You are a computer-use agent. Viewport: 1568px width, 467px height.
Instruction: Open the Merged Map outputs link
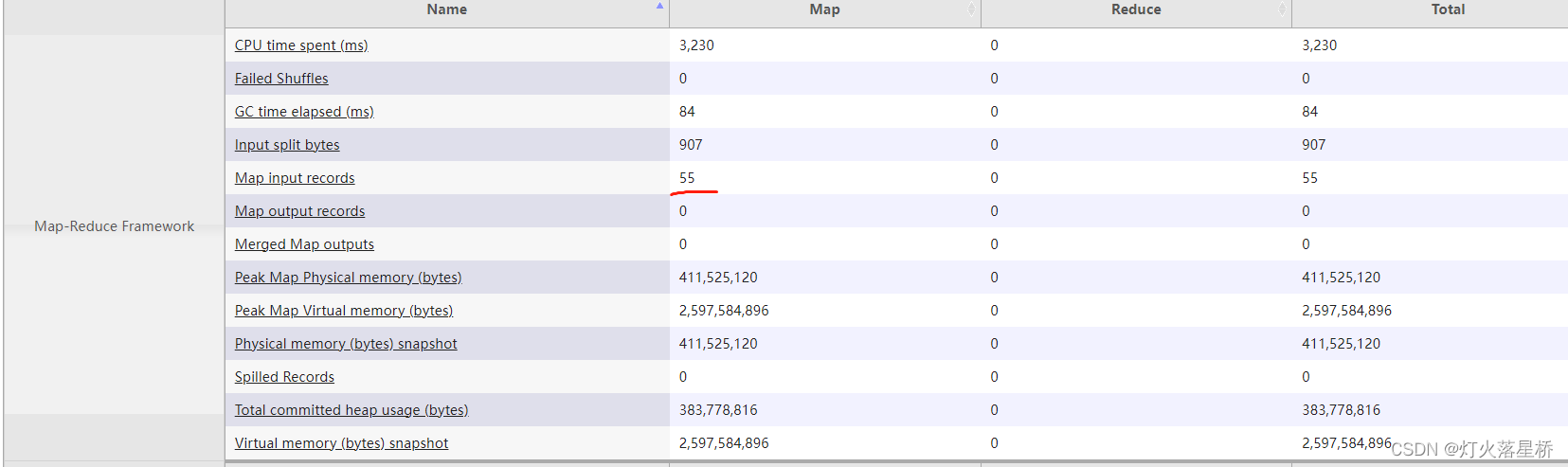pyautogui.click(x=304, y=244)
